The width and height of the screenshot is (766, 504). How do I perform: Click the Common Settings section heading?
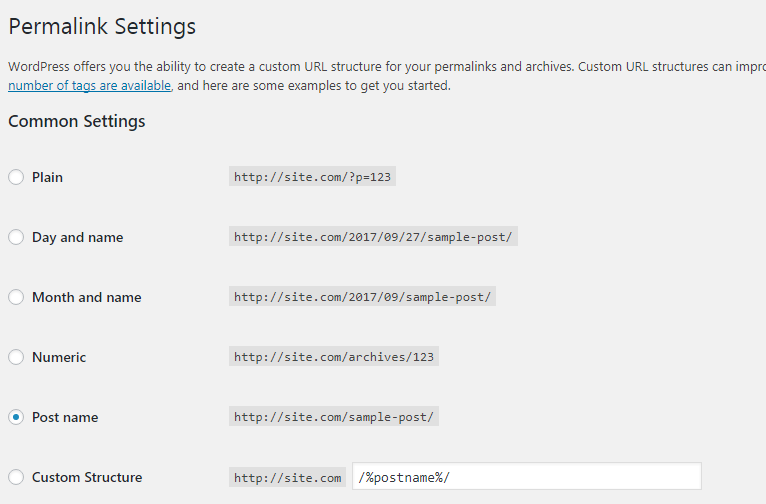click(x=77, y=121)
